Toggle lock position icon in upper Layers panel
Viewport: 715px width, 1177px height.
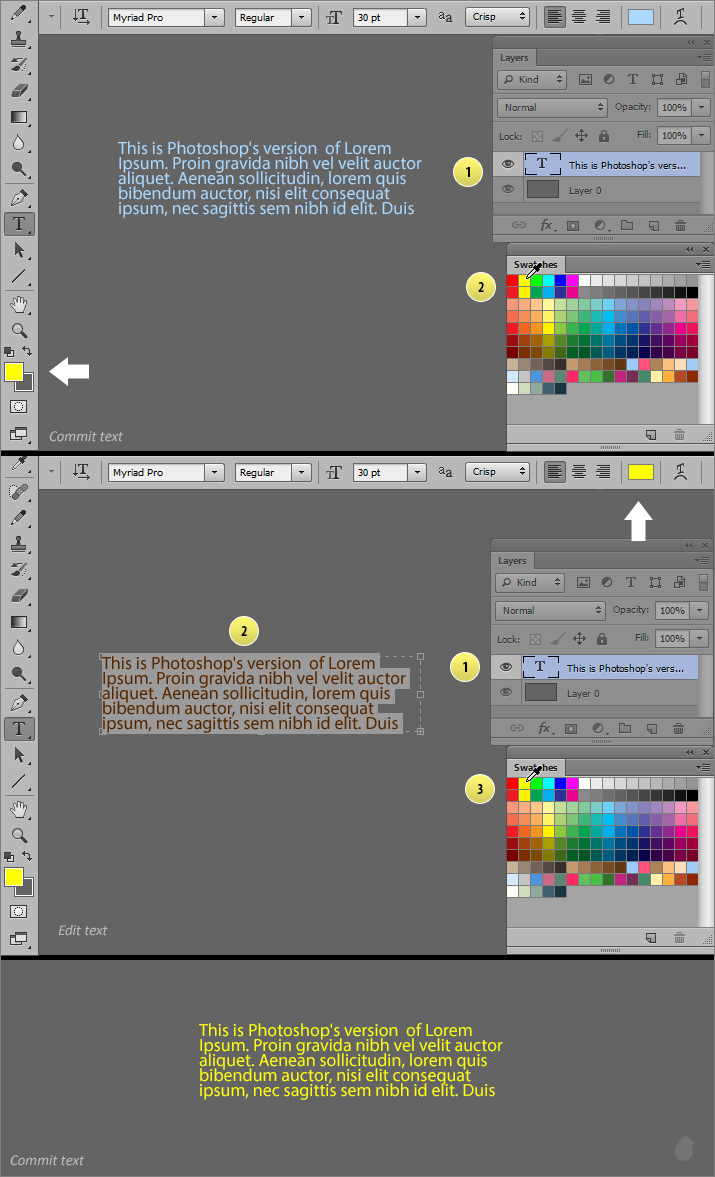(581, 136)
